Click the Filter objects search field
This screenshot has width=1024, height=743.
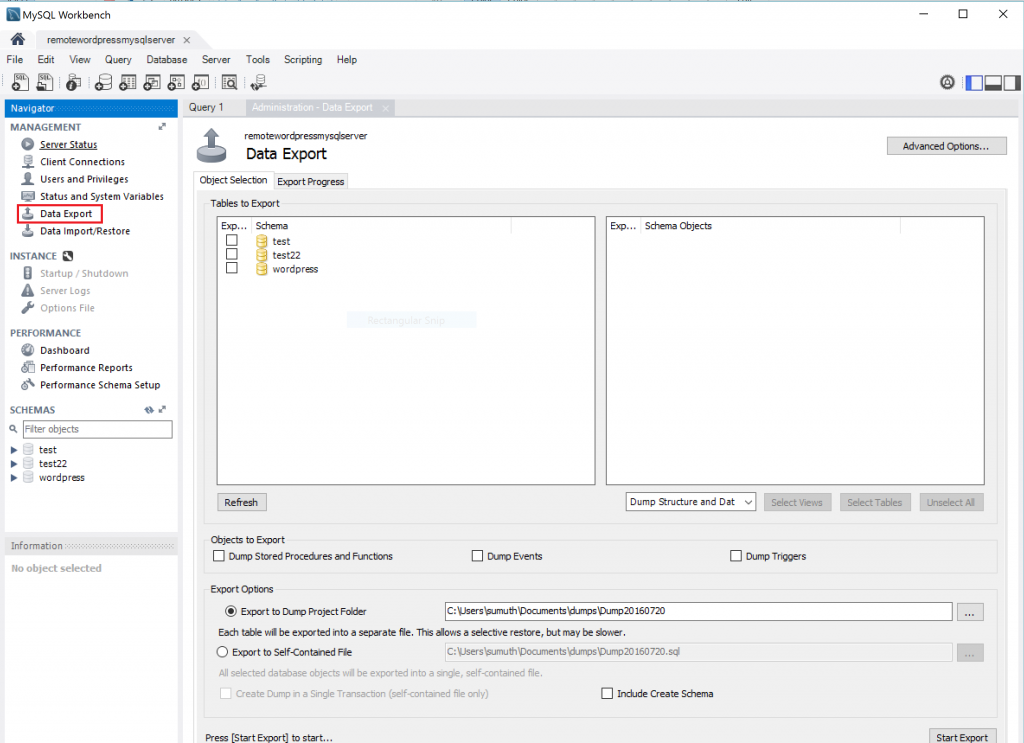tap(96, 429)
